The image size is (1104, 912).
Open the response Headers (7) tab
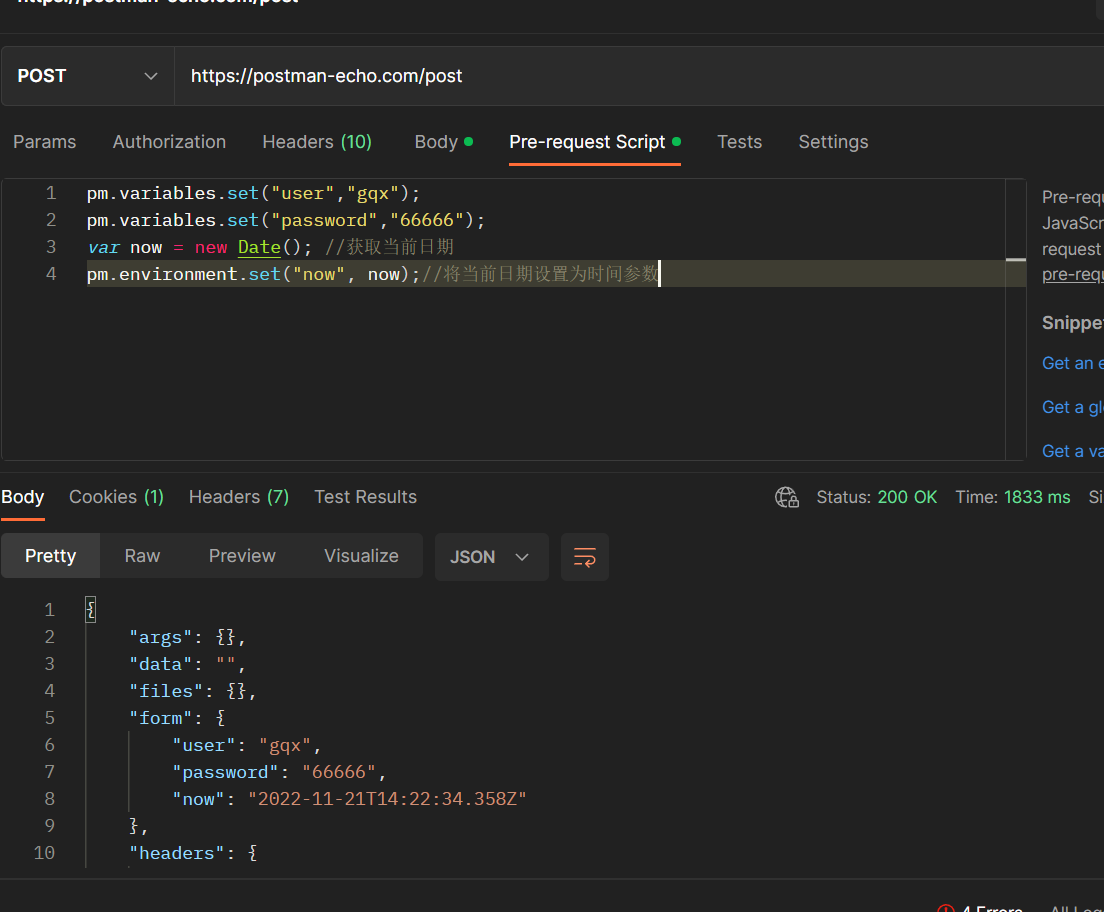click(239, 497)
